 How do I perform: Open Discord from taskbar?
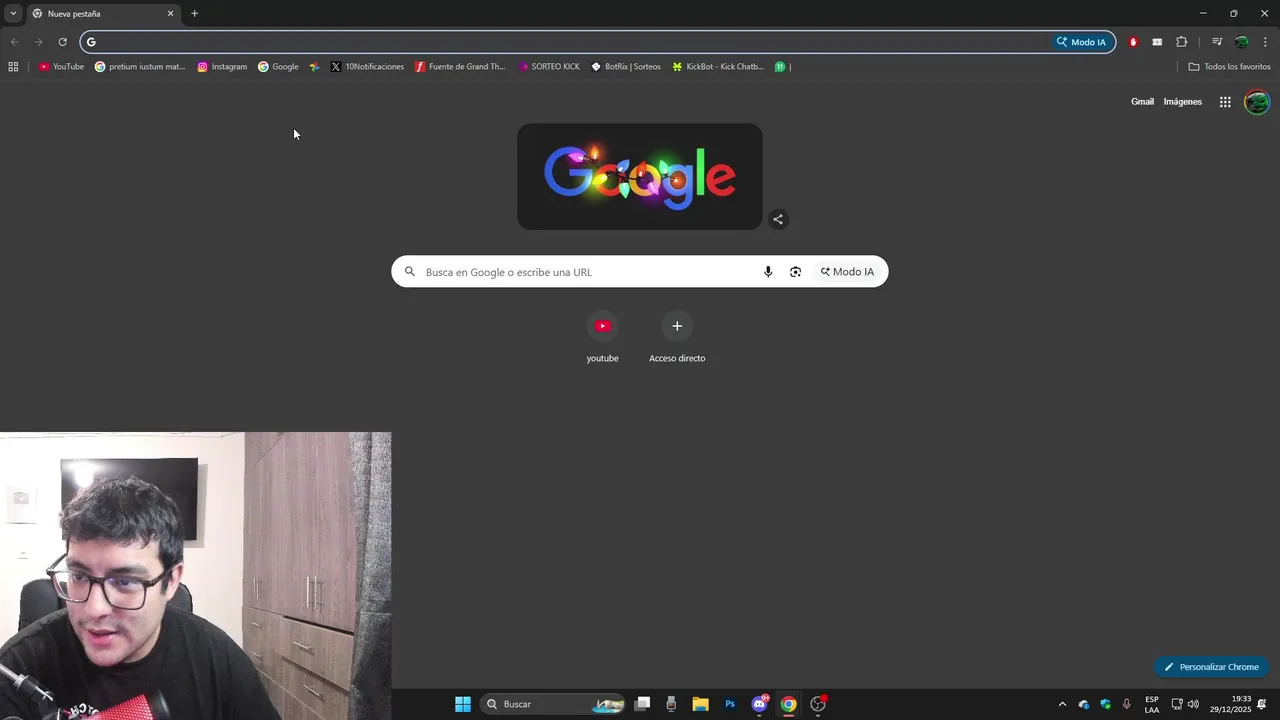(759, 704)
